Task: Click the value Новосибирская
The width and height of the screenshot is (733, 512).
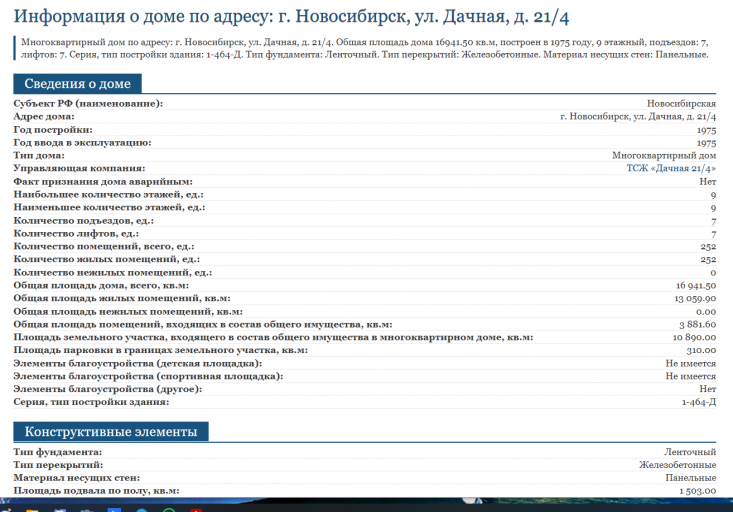Action: [x=681, y=103]
